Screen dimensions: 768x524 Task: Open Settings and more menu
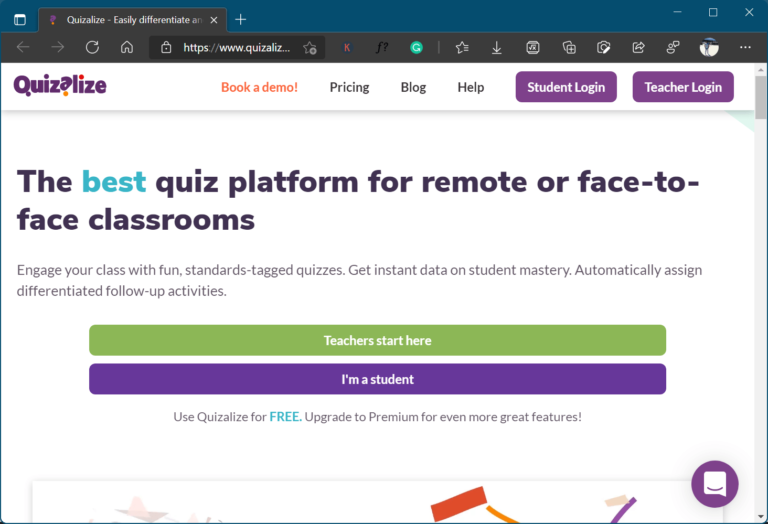point(745,48)
